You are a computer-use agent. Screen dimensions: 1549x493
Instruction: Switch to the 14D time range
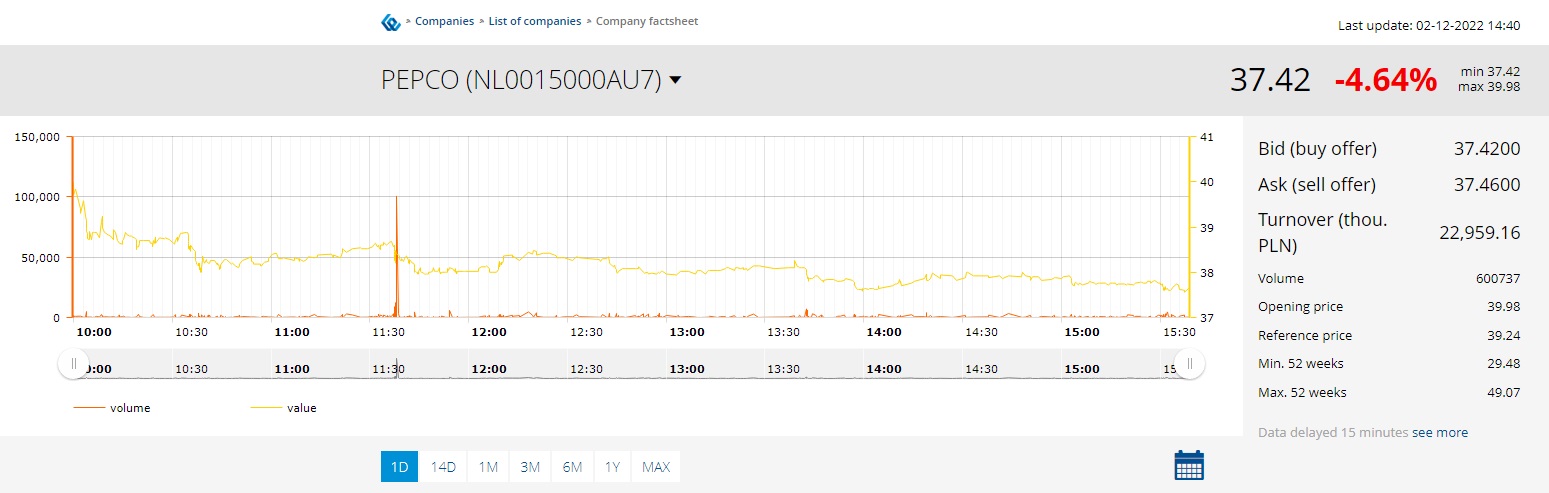click(443, 466)
